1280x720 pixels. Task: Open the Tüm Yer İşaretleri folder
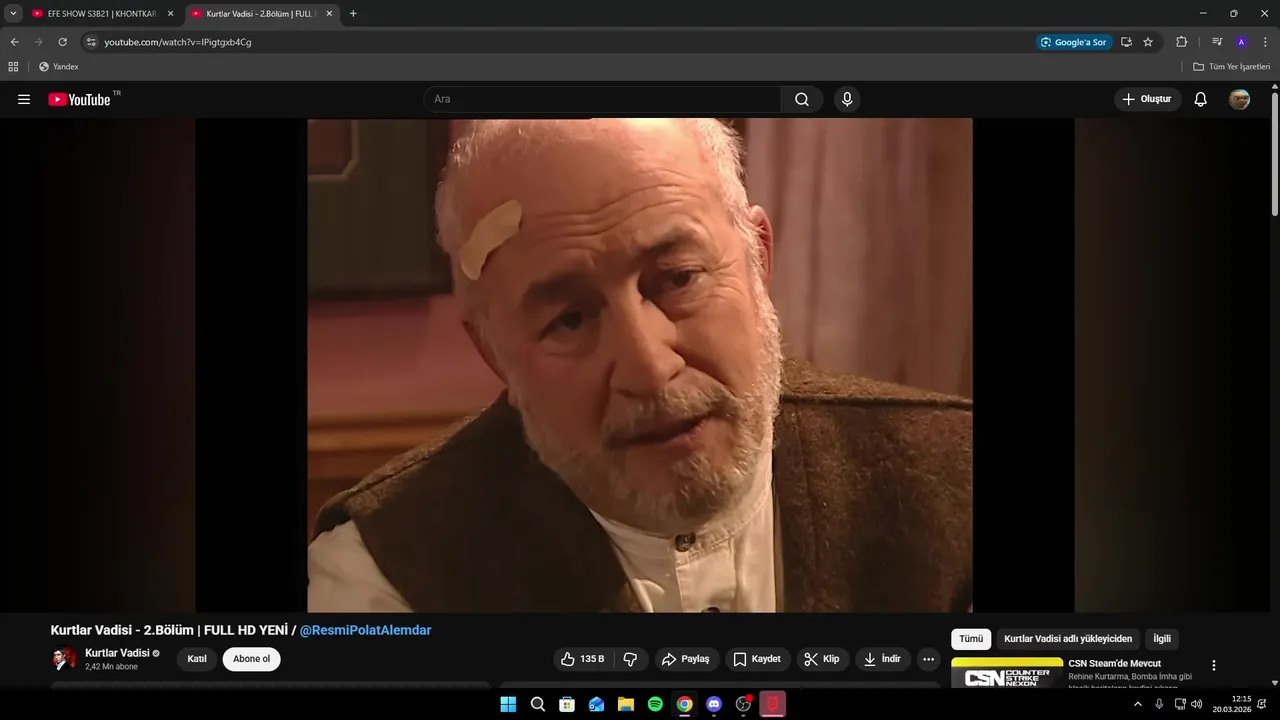1231,67
